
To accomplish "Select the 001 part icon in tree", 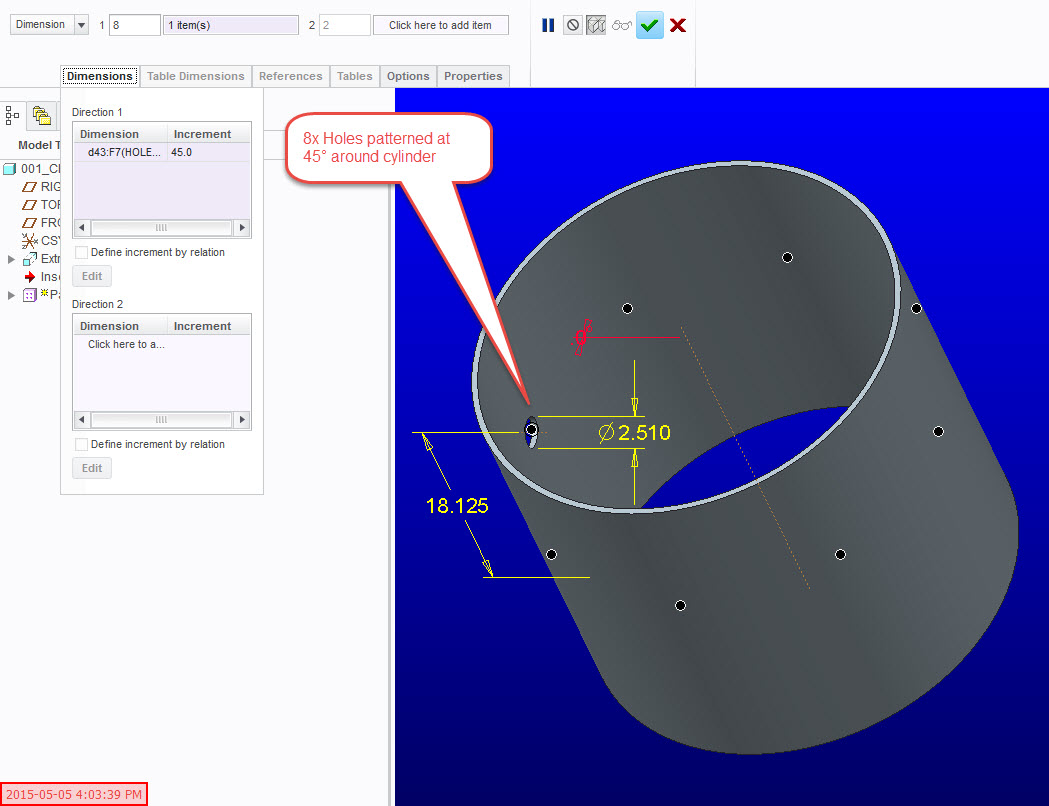I will [9, 169].
